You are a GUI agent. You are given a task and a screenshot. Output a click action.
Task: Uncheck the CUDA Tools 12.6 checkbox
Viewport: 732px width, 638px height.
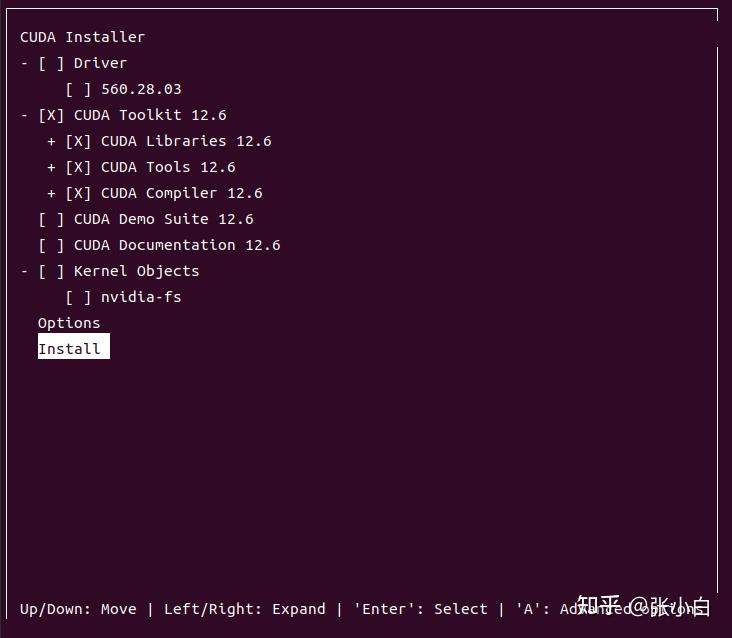[79, 167]
